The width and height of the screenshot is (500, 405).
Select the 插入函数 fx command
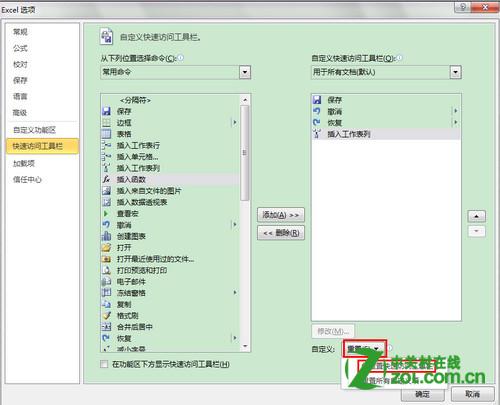coord(170,179)
